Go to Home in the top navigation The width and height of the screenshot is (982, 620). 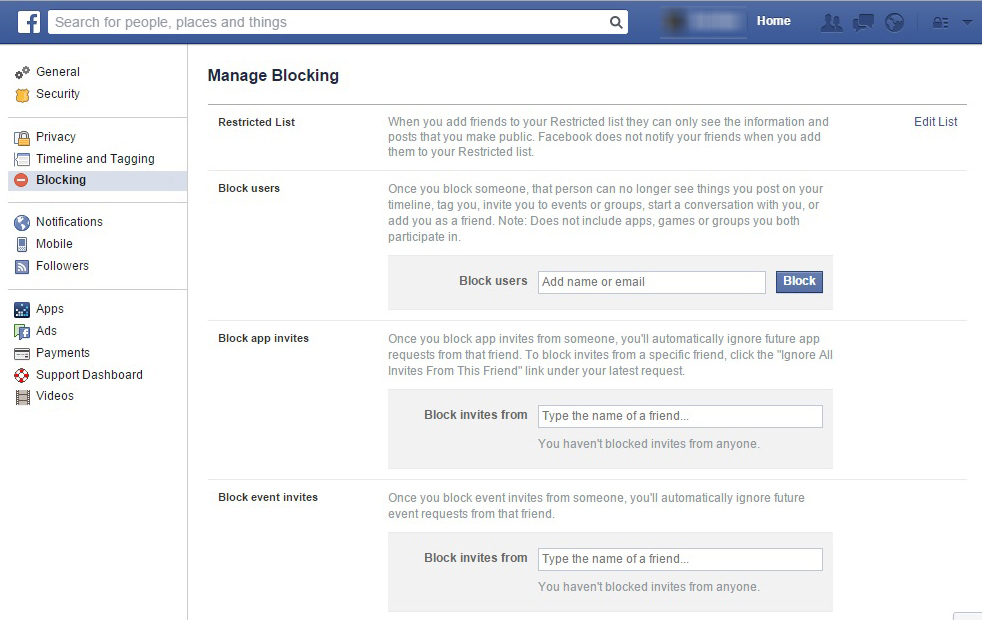(x=773, y=20)
